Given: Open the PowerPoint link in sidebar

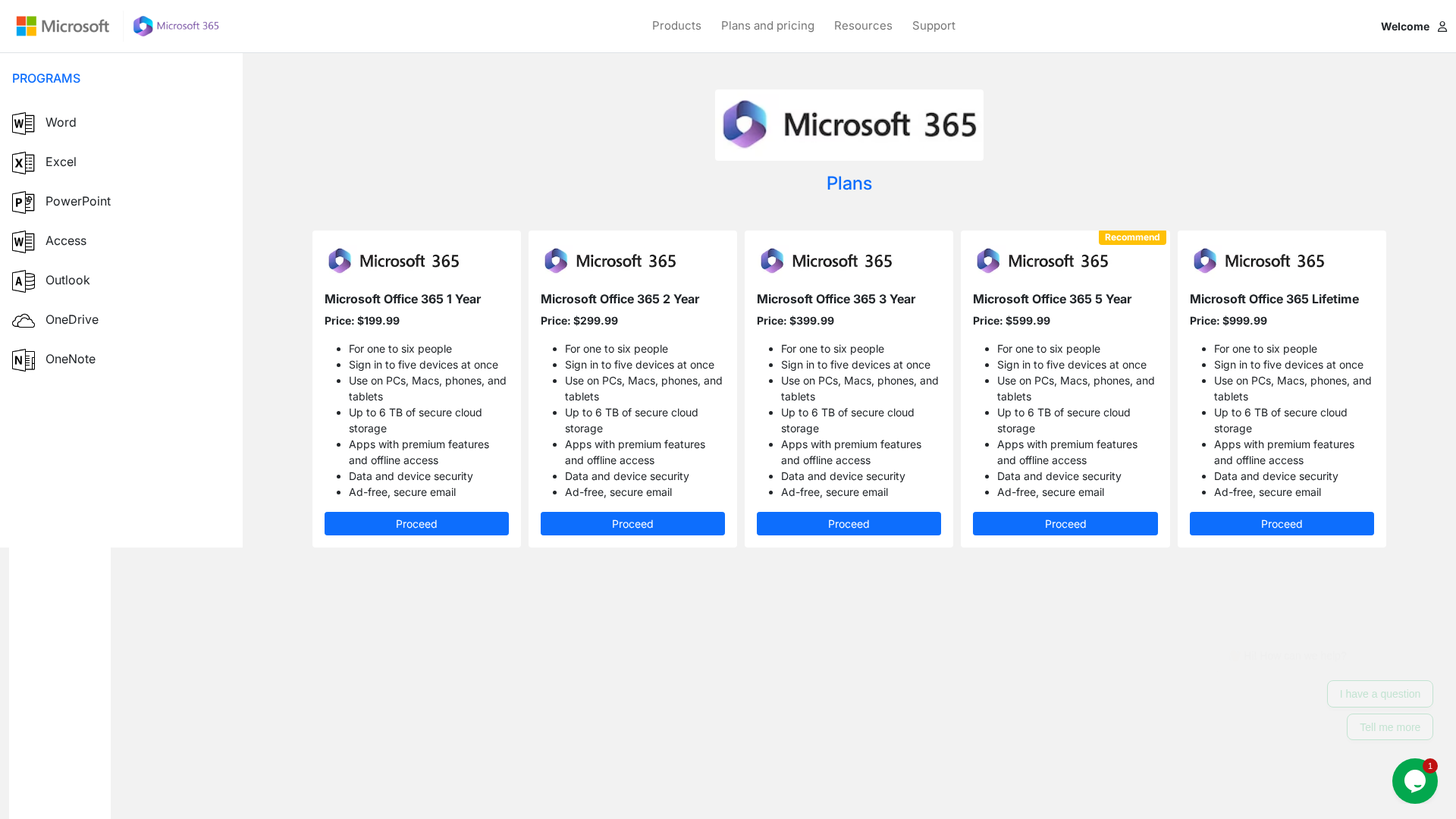Looking at the screenshot, I should point(78,202).
